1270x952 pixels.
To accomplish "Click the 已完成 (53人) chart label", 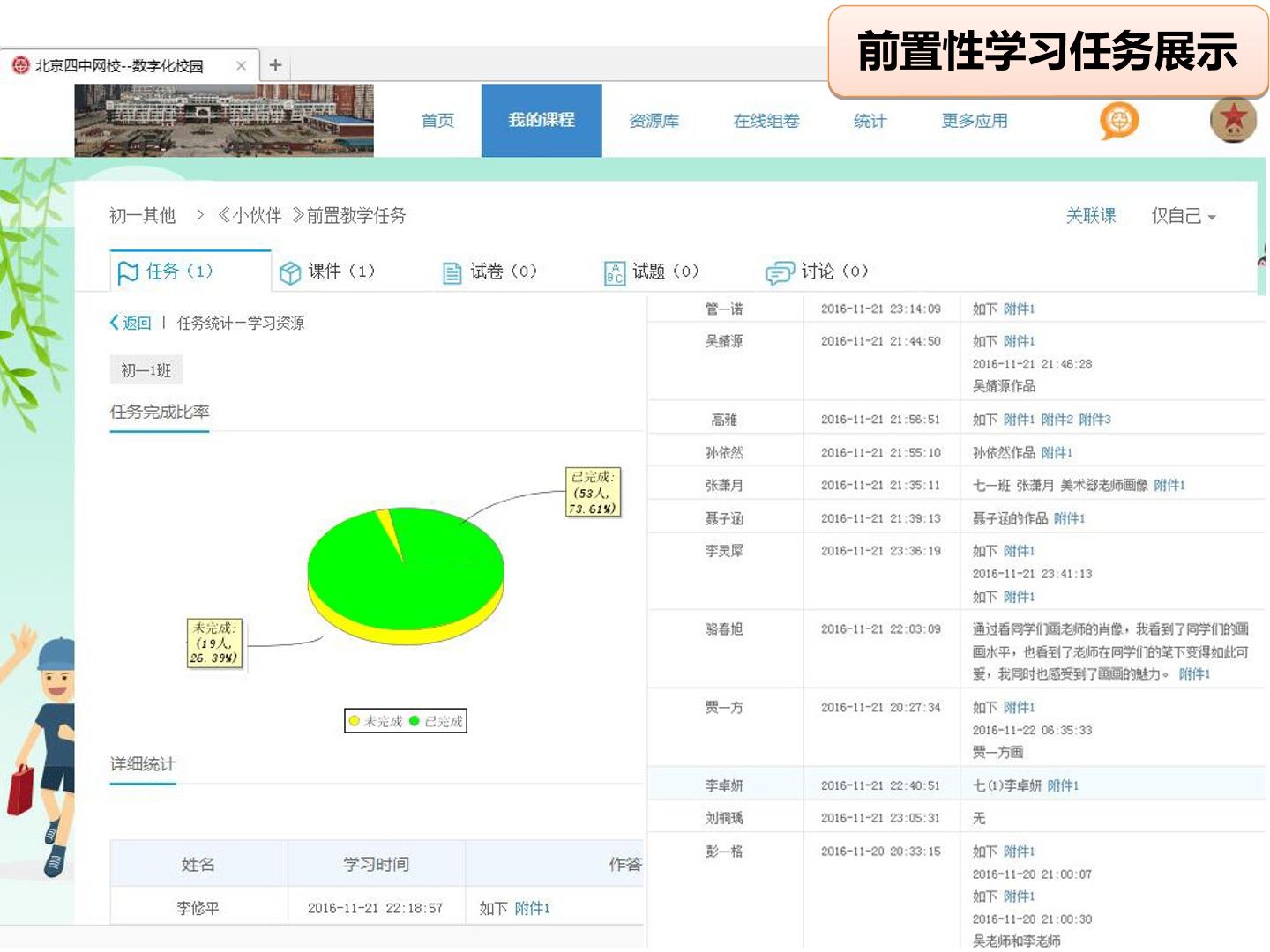I will coord(593,492).
